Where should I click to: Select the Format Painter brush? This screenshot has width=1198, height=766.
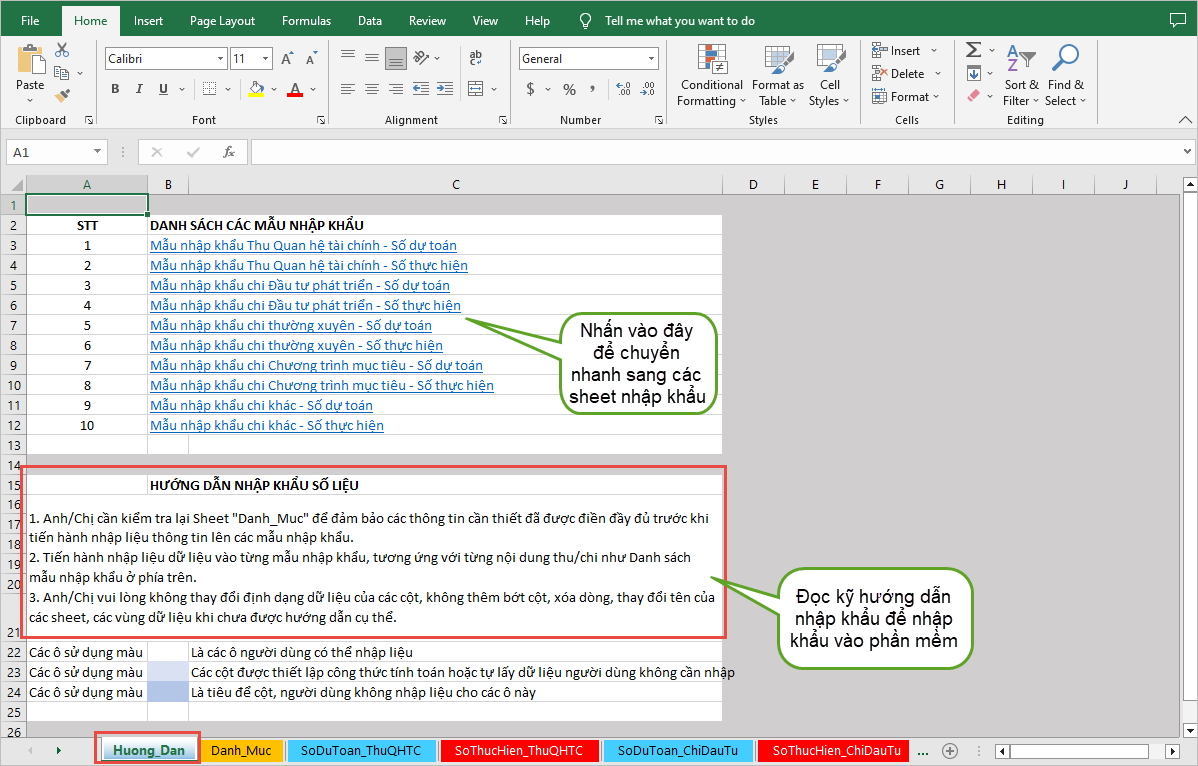(62, 96)
